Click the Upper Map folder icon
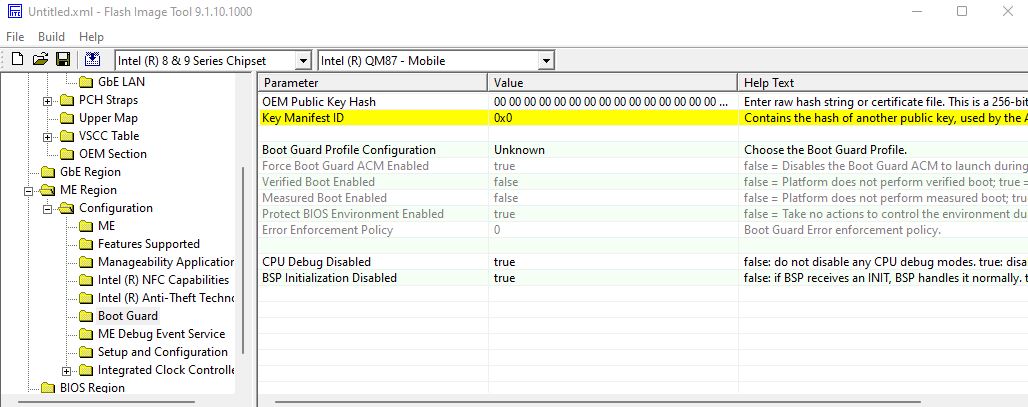 point(67,119)
